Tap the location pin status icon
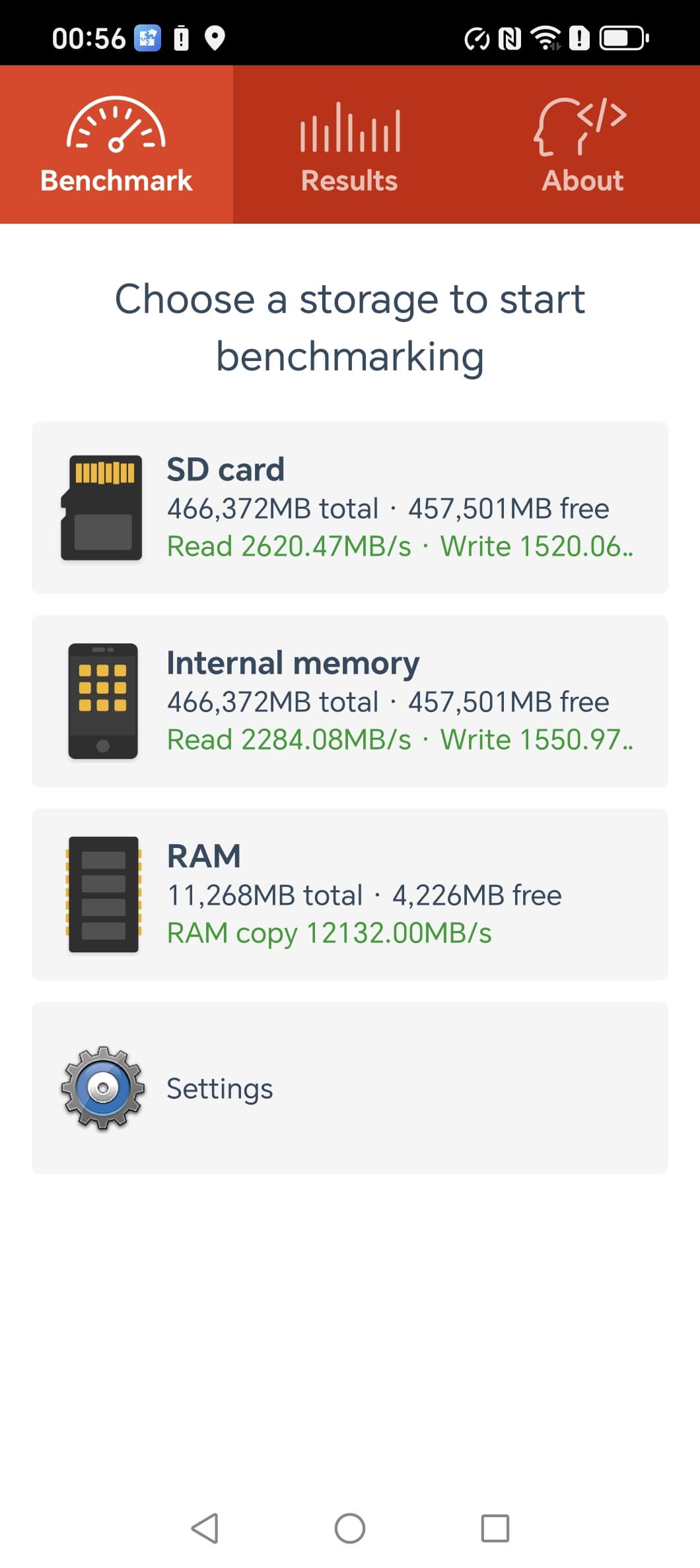This screenshot has height=1568, width=700. (x=215, y=38)
